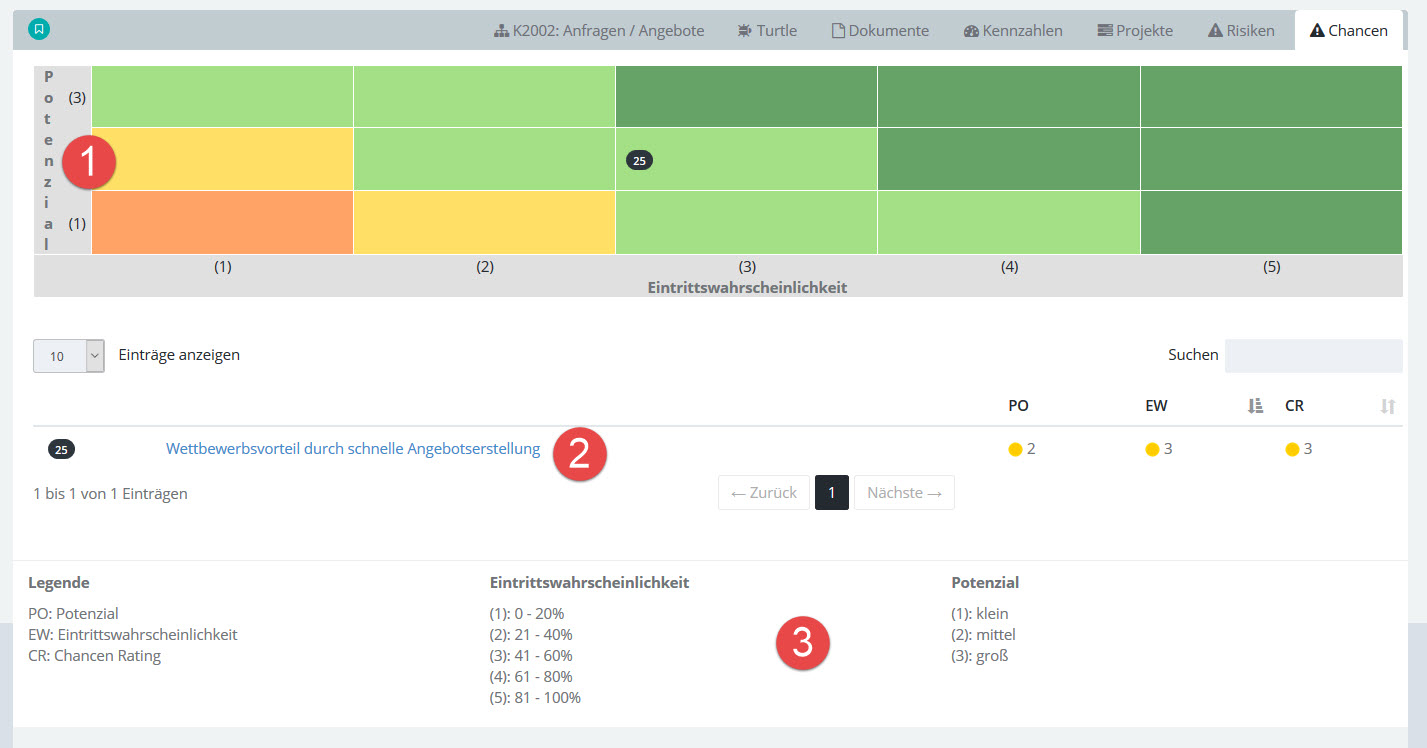Click the badge 25 in the table row
Viewport: 1427px width, 748px height.
point(61,450)
